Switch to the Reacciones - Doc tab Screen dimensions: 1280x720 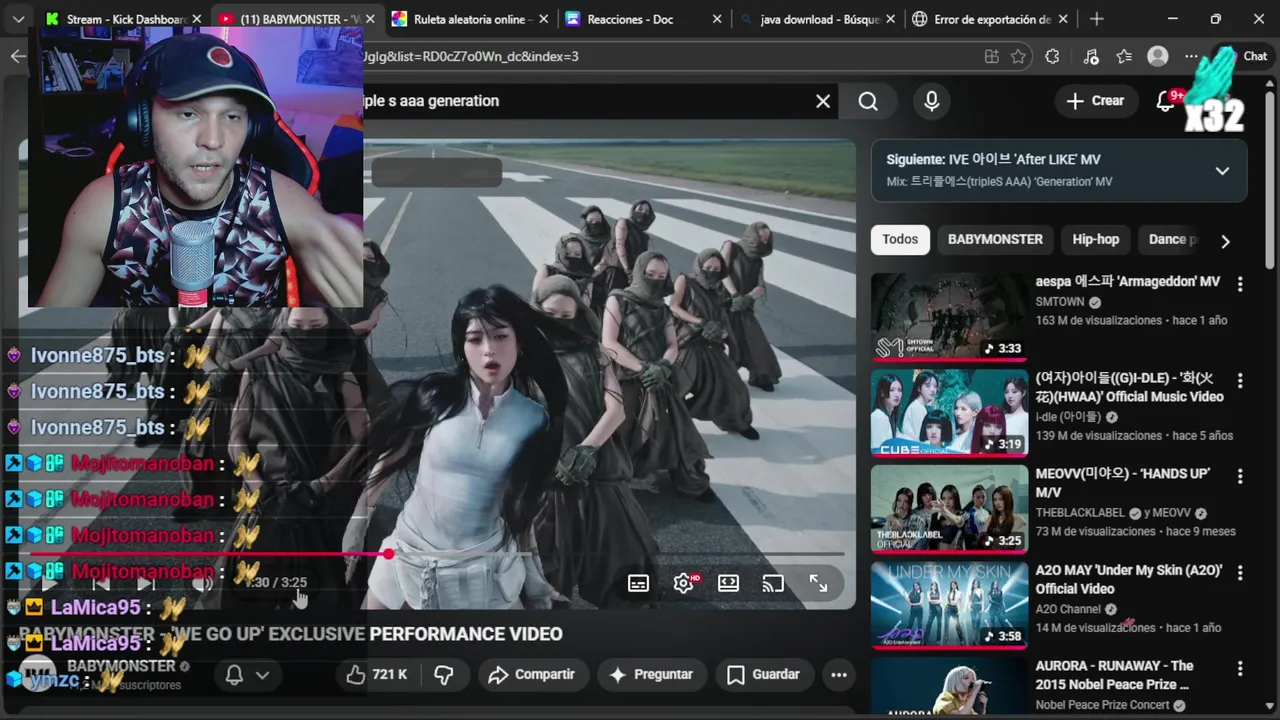(x=641, y=19)
